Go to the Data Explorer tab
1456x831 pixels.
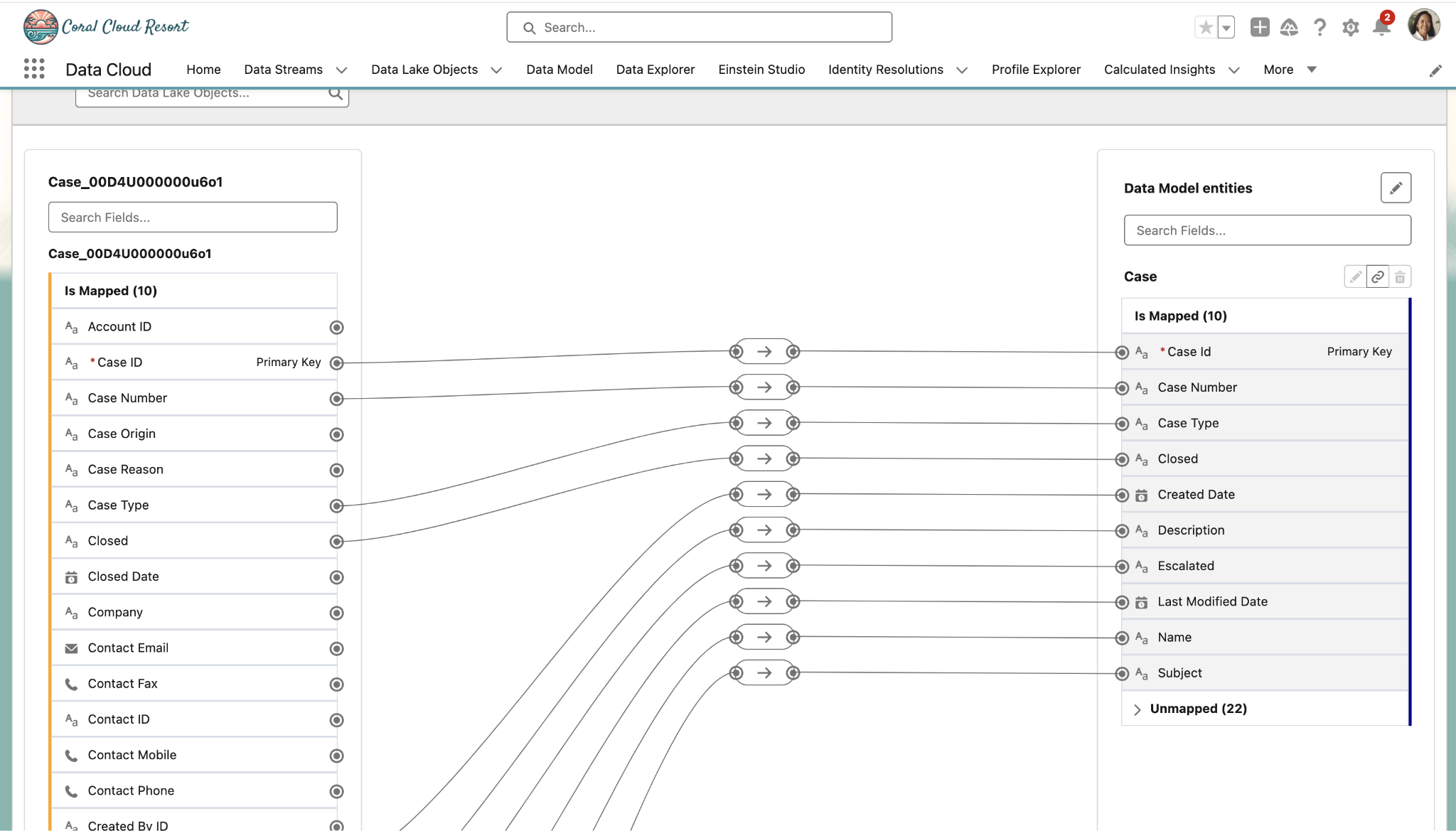point(655,70)
